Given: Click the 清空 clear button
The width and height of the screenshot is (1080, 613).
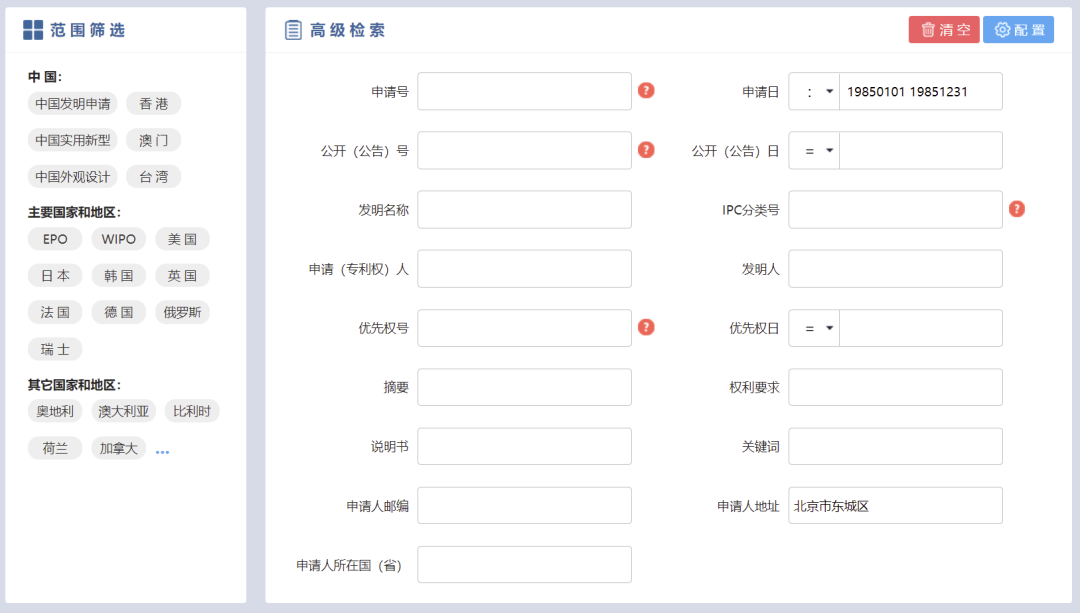Looking at the screenshot, I should click(943, 29).
